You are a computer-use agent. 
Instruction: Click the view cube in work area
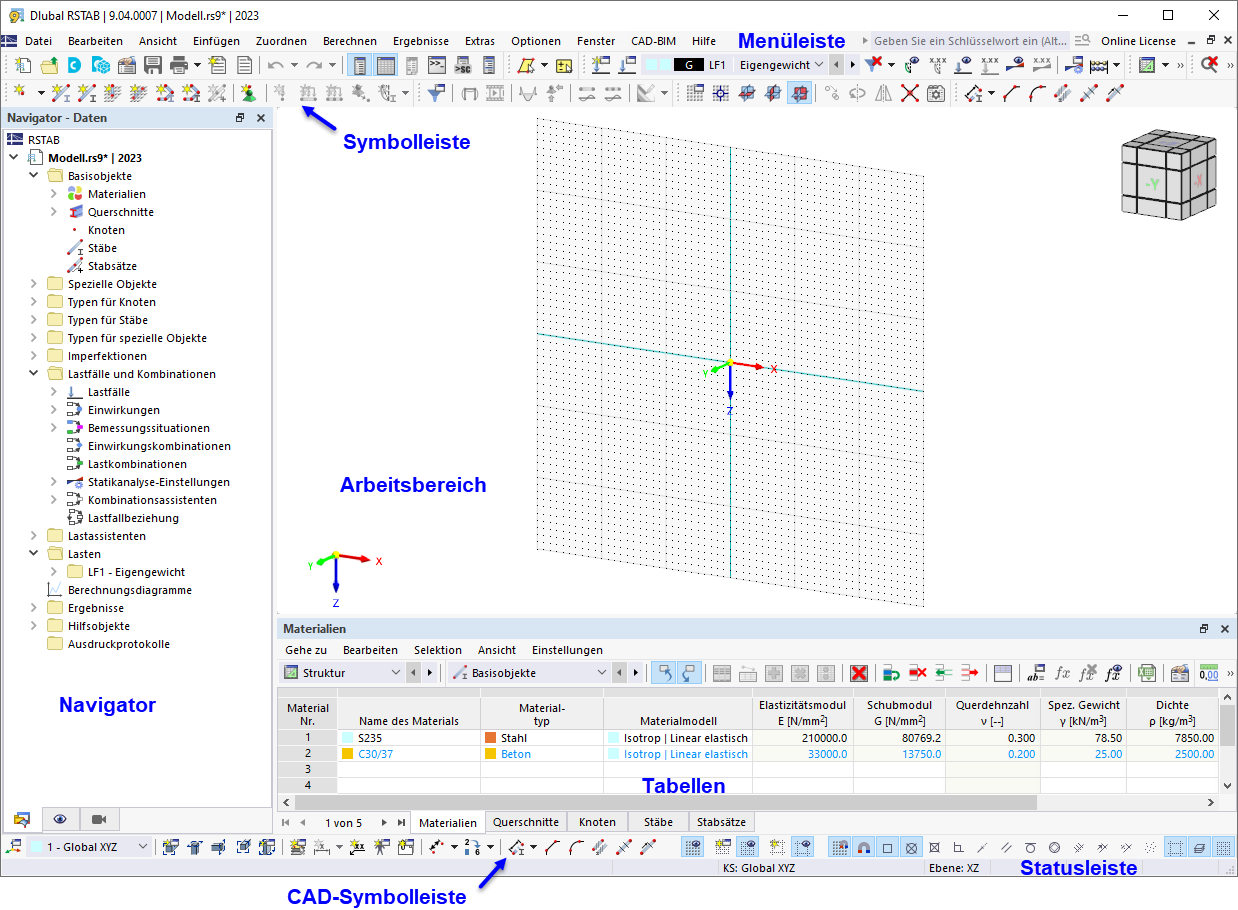1170,176
